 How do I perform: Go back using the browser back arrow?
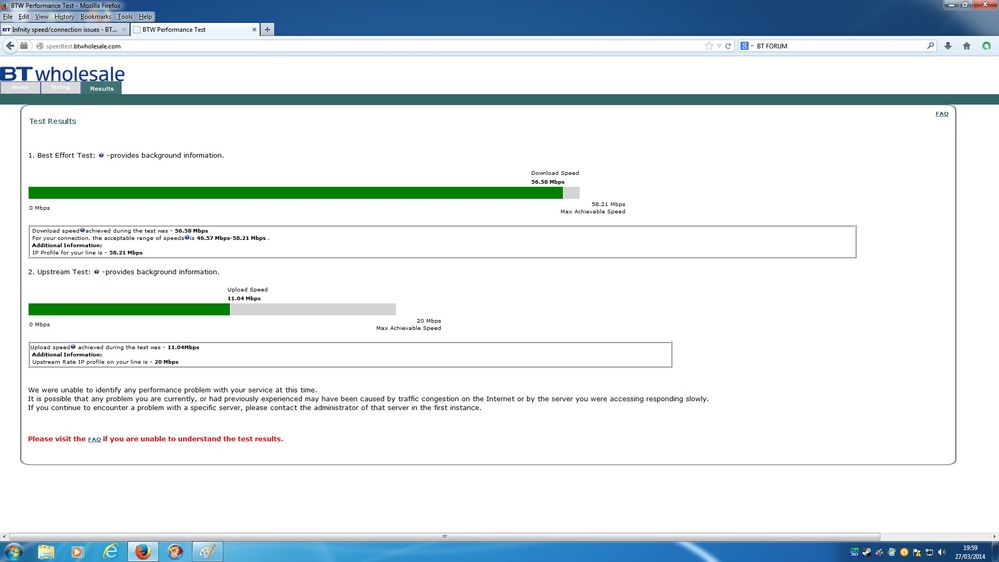(10, 46)
